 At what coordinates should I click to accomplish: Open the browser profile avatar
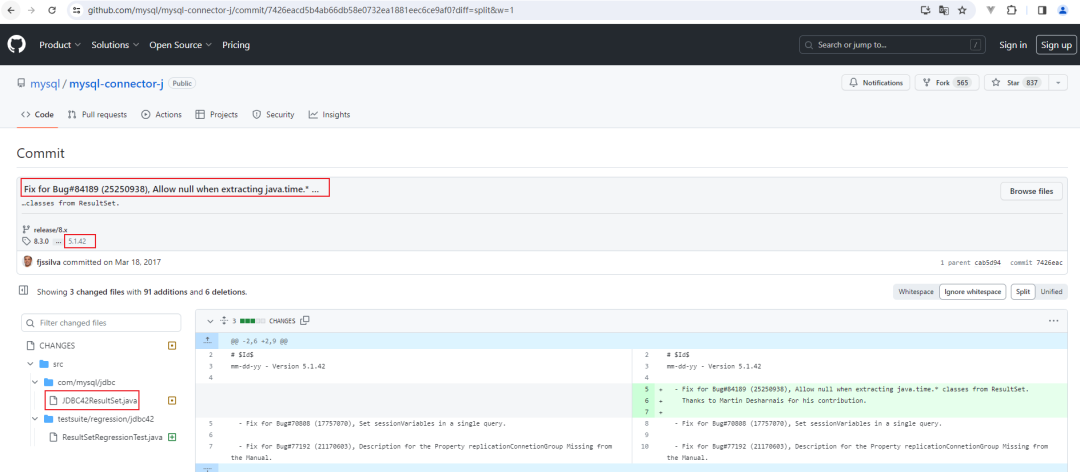[1063, 10]
